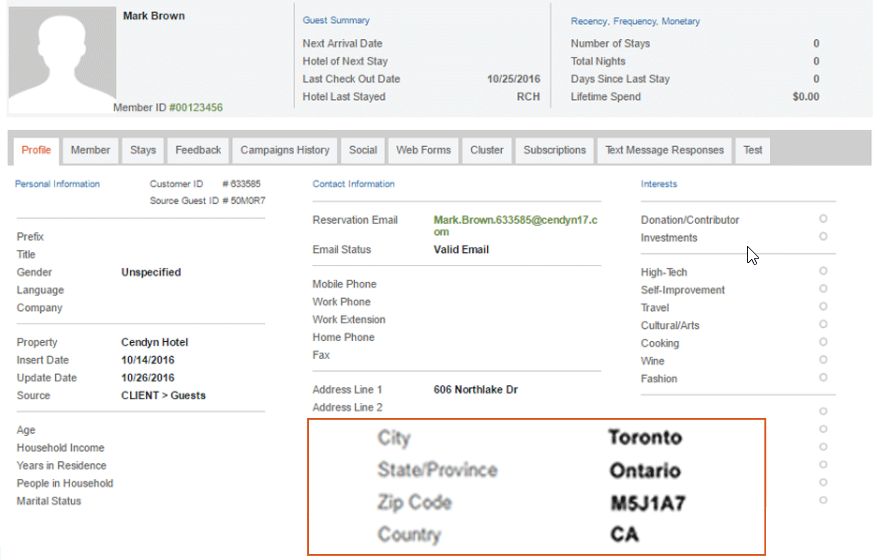Open the Social tab
This screenshot has height=560, width=876.
pyautogui.click(x=363, y=150)
